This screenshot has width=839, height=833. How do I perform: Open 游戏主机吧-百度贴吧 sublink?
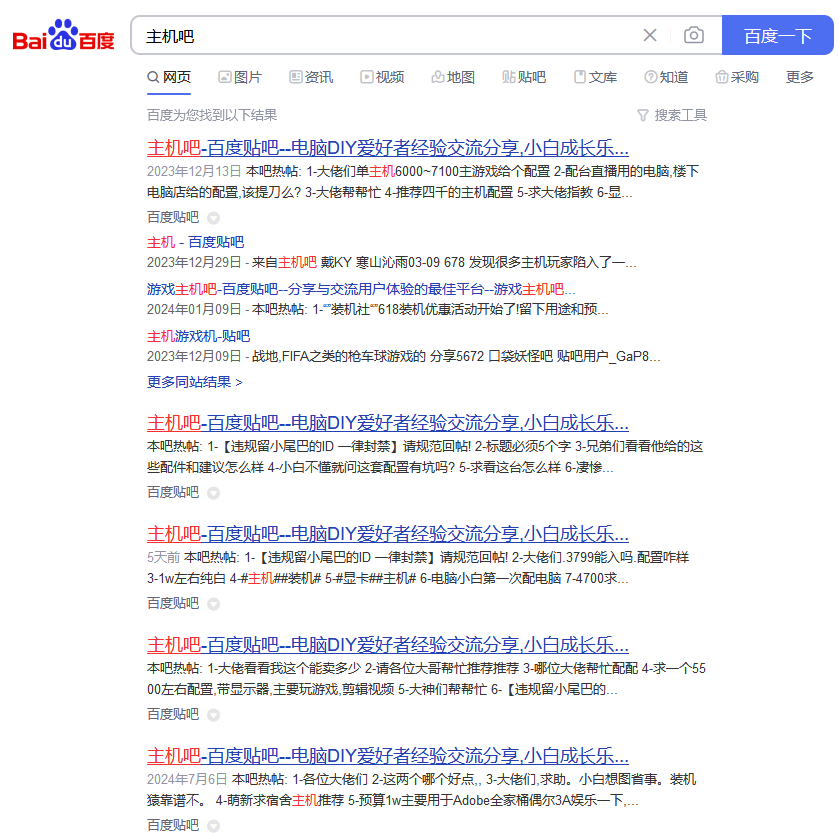(361, 289)
